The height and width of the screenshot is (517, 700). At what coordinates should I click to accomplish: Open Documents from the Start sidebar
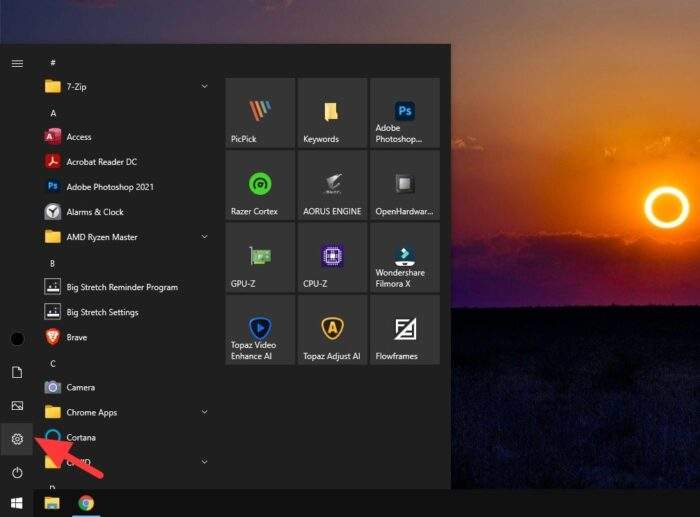tap(17, 372)
